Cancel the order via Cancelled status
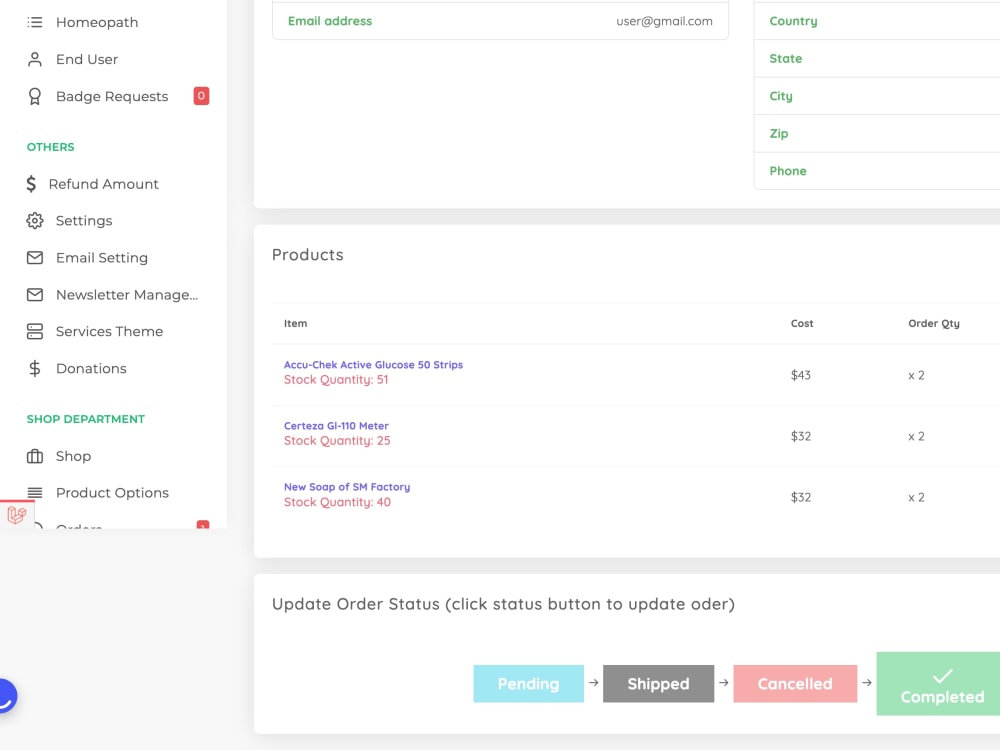This screenshot has height=750, width=1000. tap(795, 684)
